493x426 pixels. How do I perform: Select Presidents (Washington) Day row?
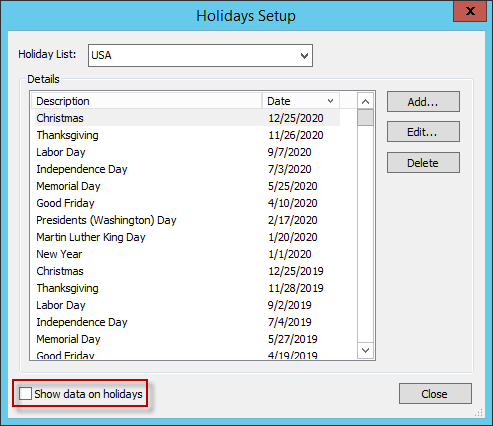[187, 220]
